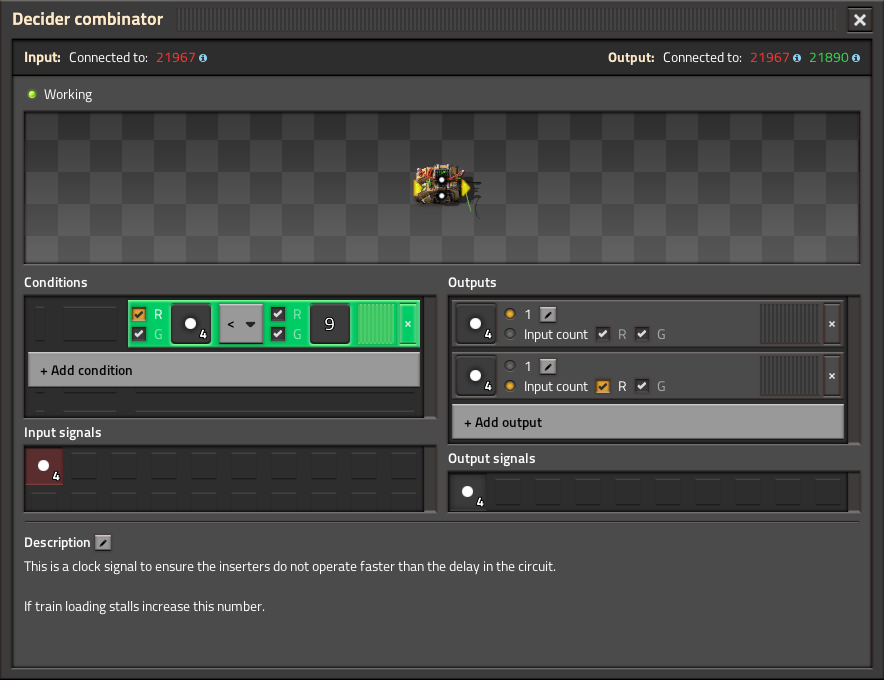
Task: Click info icon beside input network 21967
Action: pyautogui.click(x=203, y=58)
